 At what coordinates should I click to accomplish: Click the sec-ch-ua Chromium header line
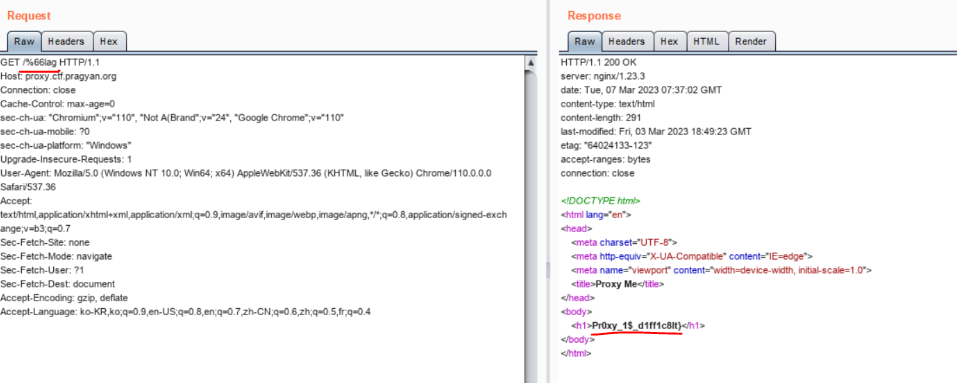point(172,118)
